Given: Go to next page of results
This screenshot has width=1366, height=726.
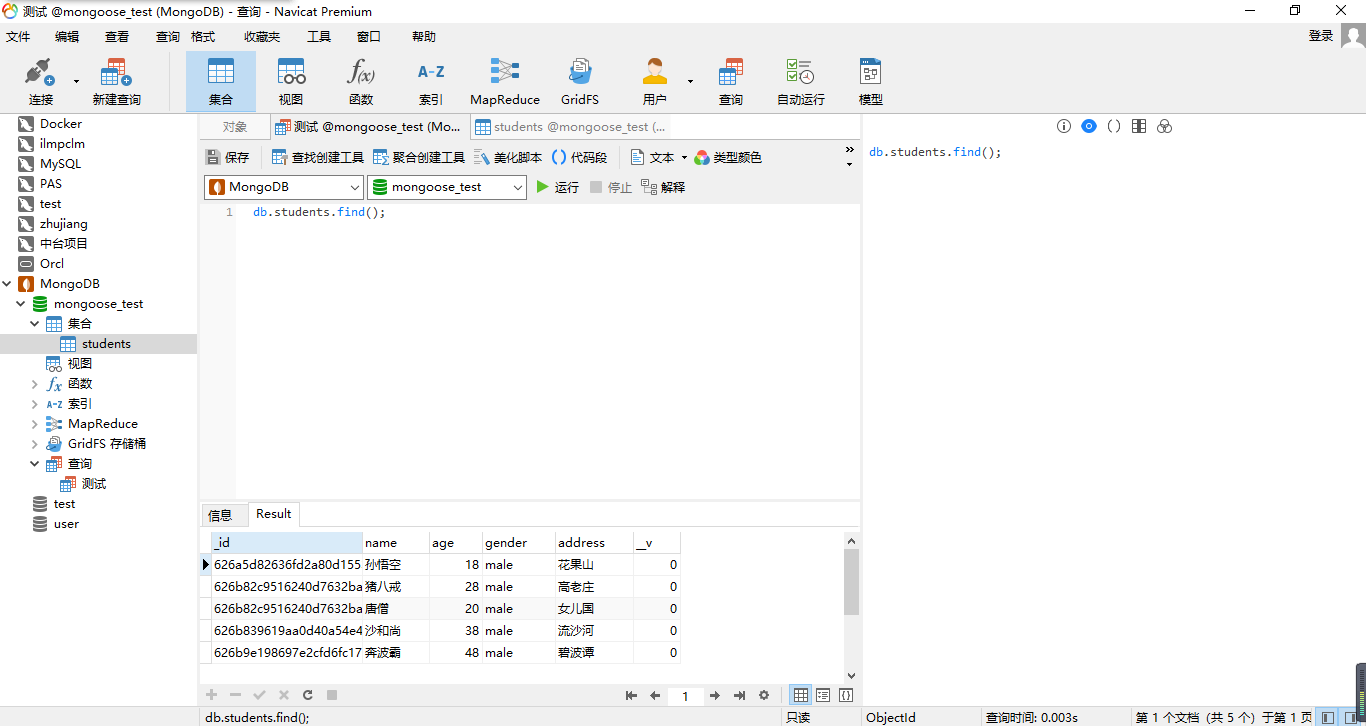Looking at the screenshot, I should coord(714,695).
